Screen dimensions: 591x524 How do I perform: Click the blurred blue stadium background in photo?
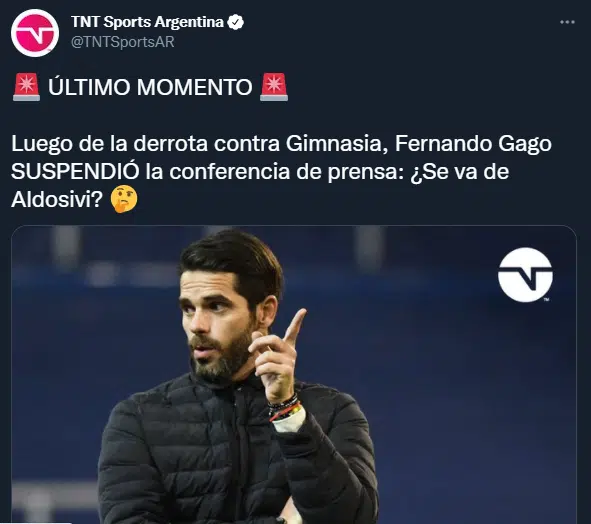pos(452,396)
